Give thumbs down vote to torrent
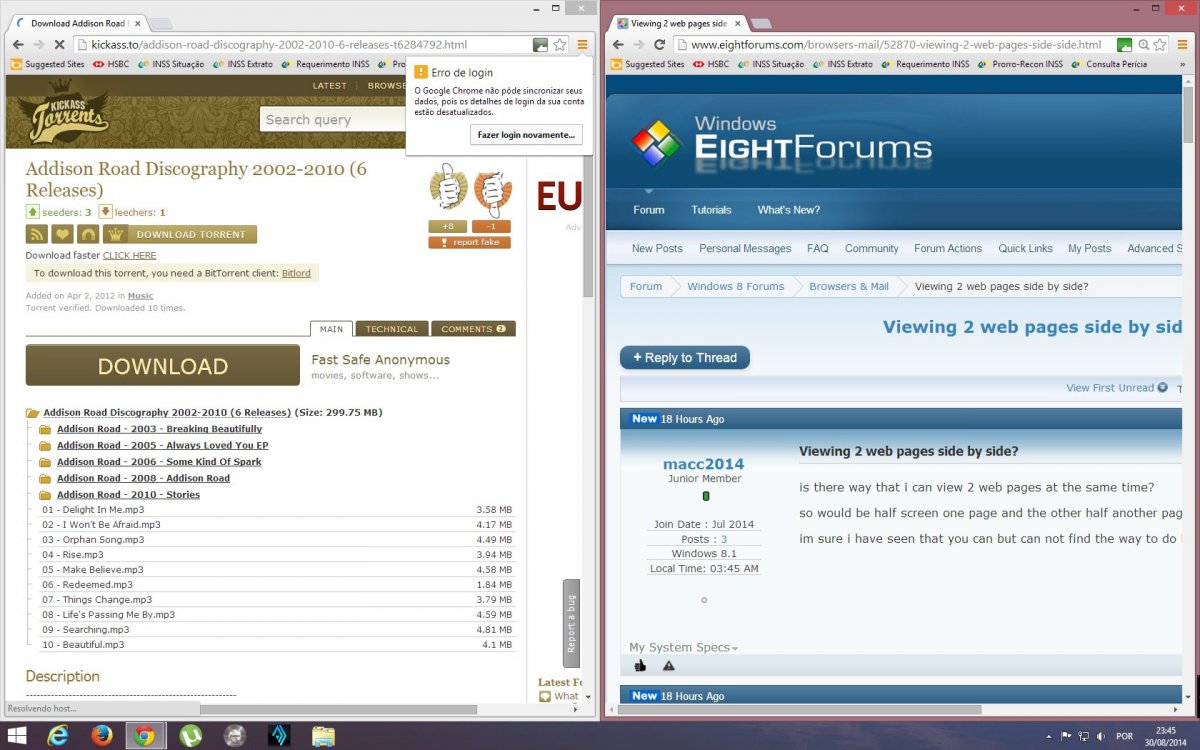The image size is (1200, 750). [492, 192]
